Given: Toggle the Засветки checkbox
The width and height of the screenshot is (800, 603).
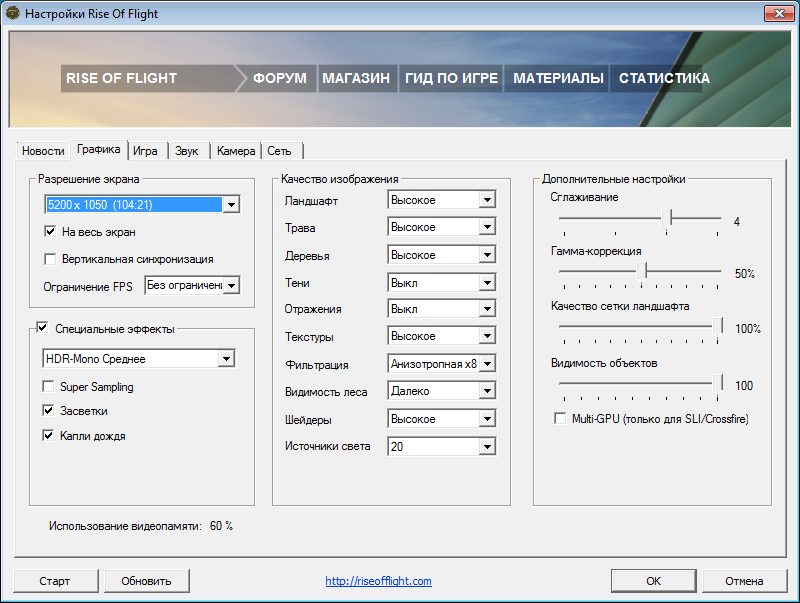Looking at the screenshot, I should [x=48, y=411].
